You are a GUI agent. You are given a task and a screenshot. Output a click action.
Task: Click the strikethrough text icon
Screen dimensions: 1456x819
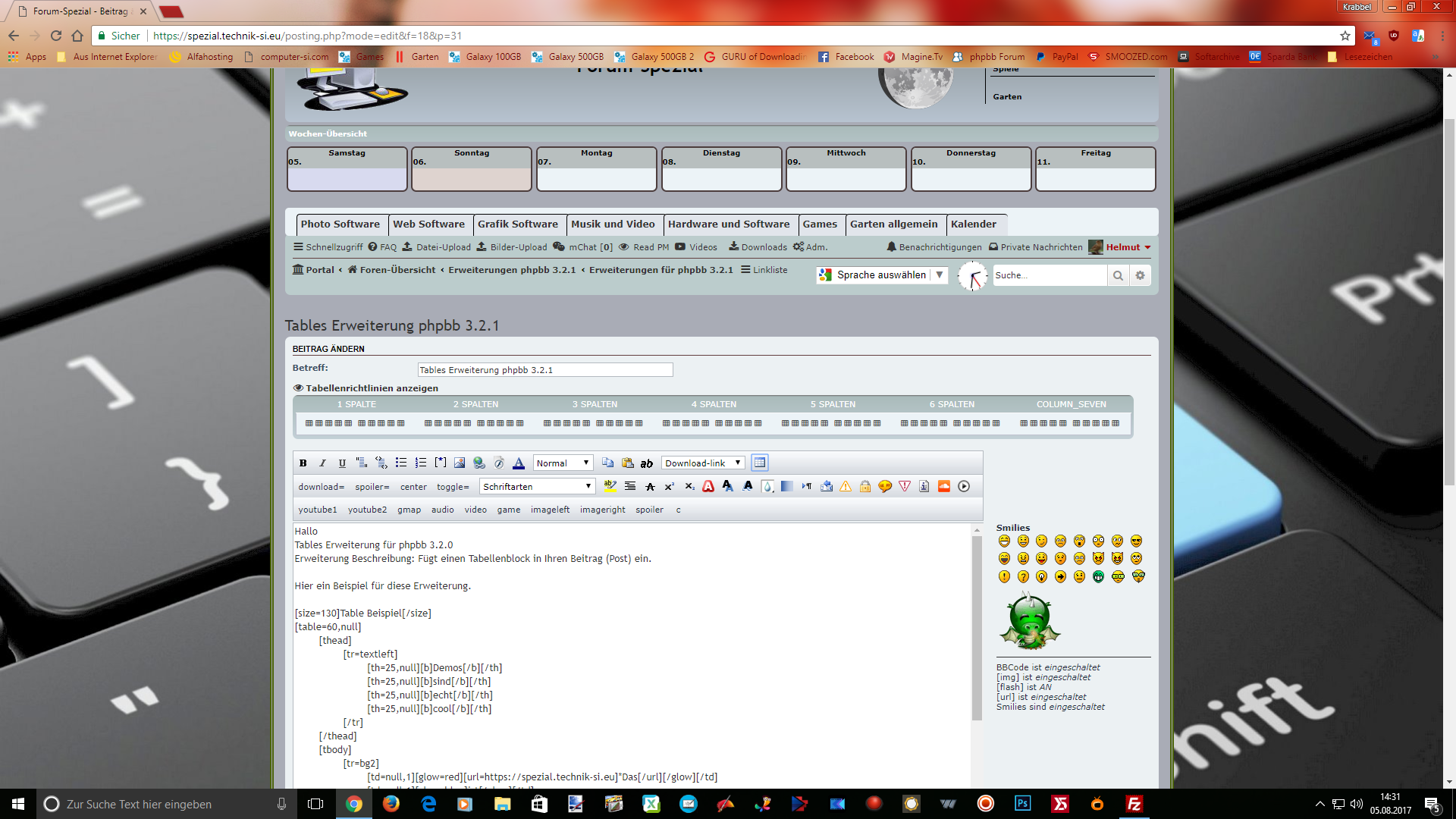pyautogui.click(x=650, y=487)
